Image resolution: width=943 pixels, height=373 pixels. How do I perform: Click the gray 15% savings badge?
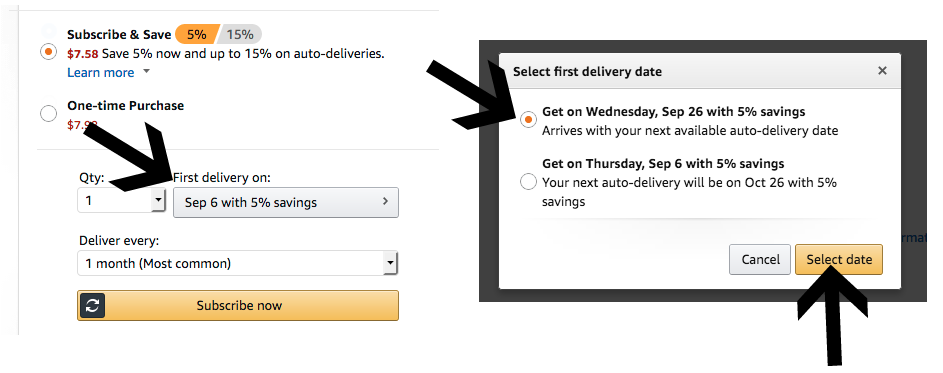pyautogui.click(x=239, y=34)
